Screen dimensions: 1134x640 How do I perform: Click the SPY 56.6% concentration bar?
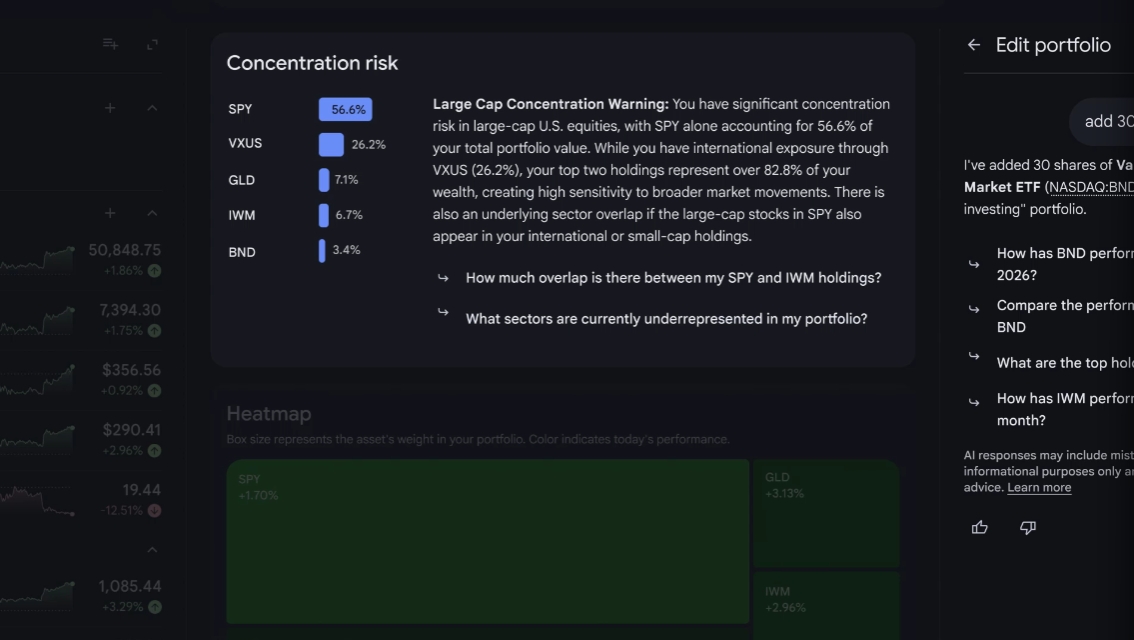(x=345, y=109)
